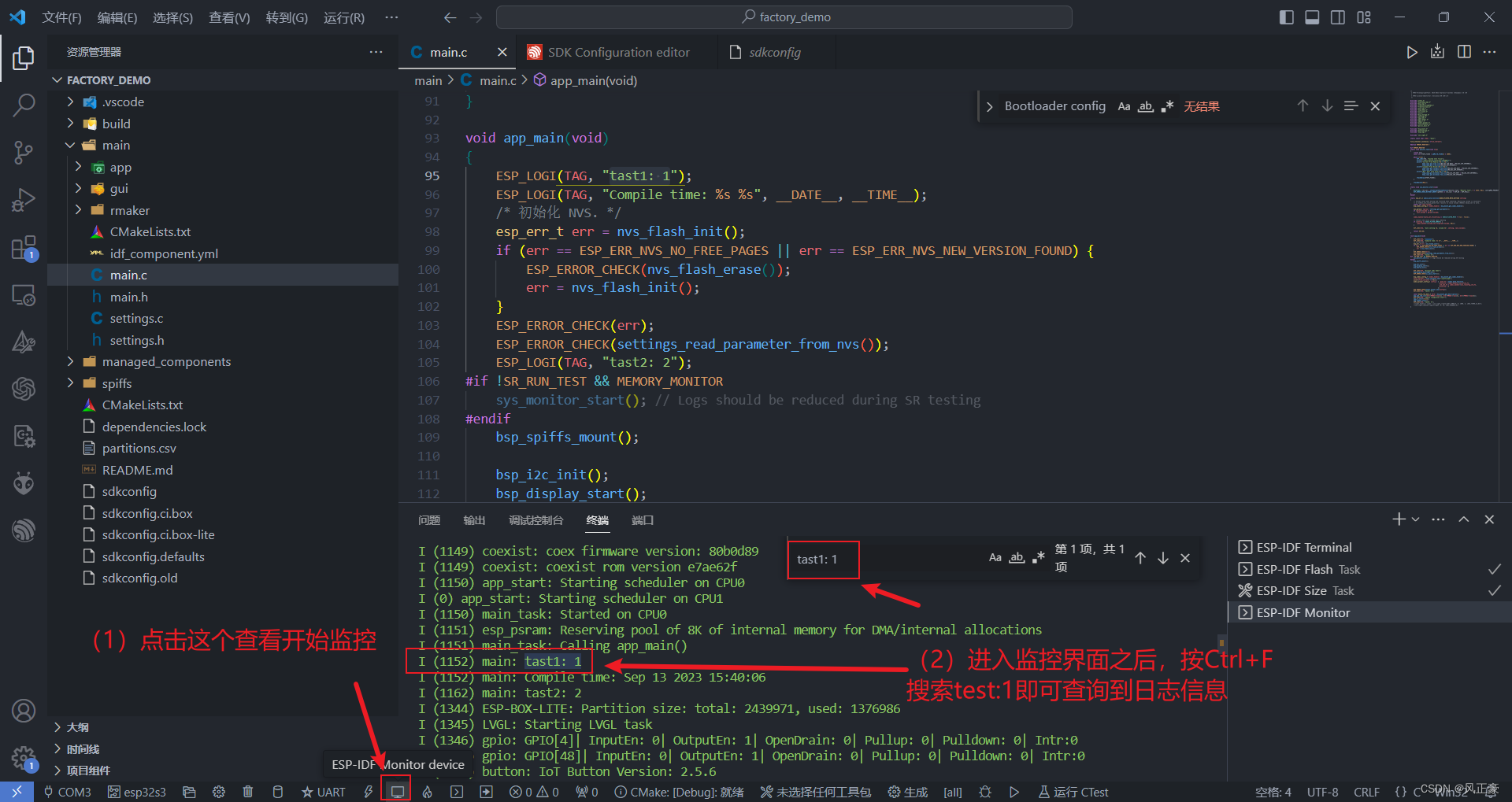Run the ESP-IDF Flash task in right panel
1512x802 pixels.
1299,568
